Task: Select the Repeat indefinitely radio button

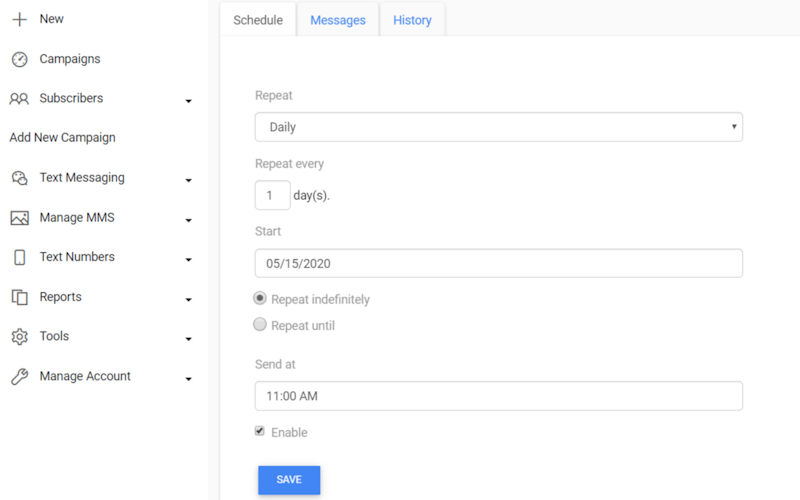Action: (x=260, y=298)
